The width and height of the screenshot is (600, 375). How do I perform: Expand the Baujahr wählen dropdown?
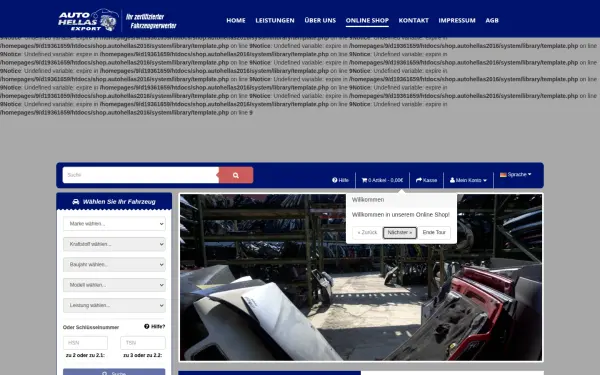[x=114, y=264]
